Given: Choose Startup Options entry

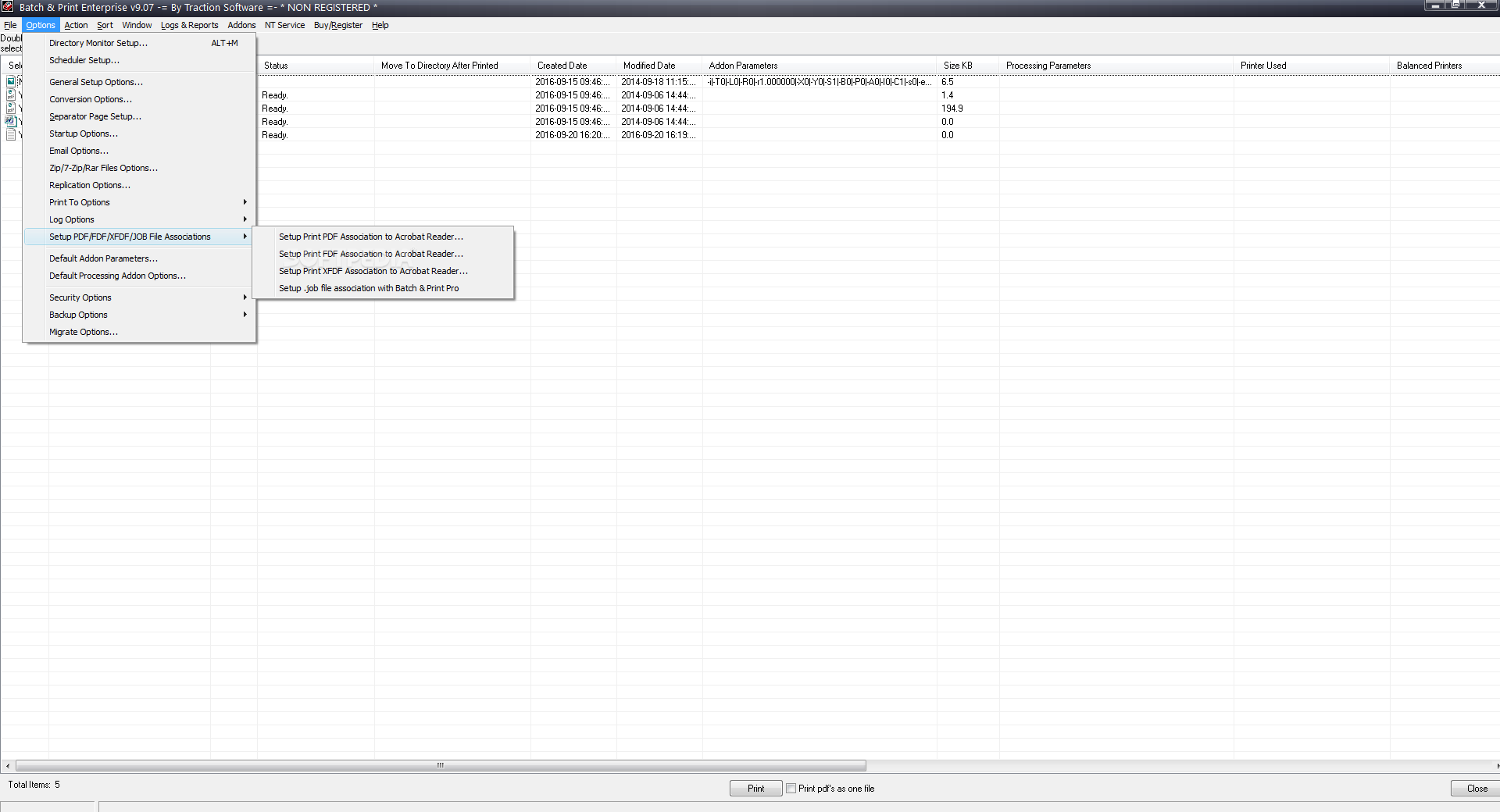Looking at the screenshot, I should [139, 134].
